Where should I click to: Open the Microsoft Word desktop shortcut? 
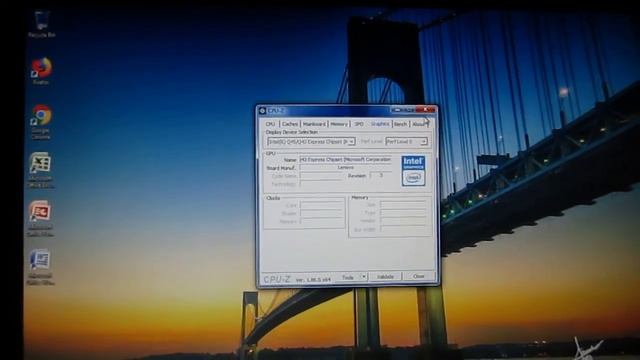click(40, 267)
